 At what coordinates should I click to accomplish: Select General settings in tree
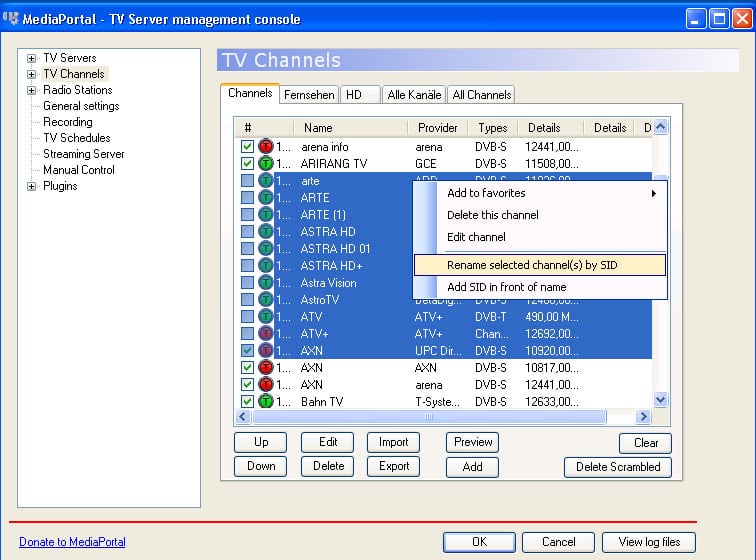[x=81, y=106]
